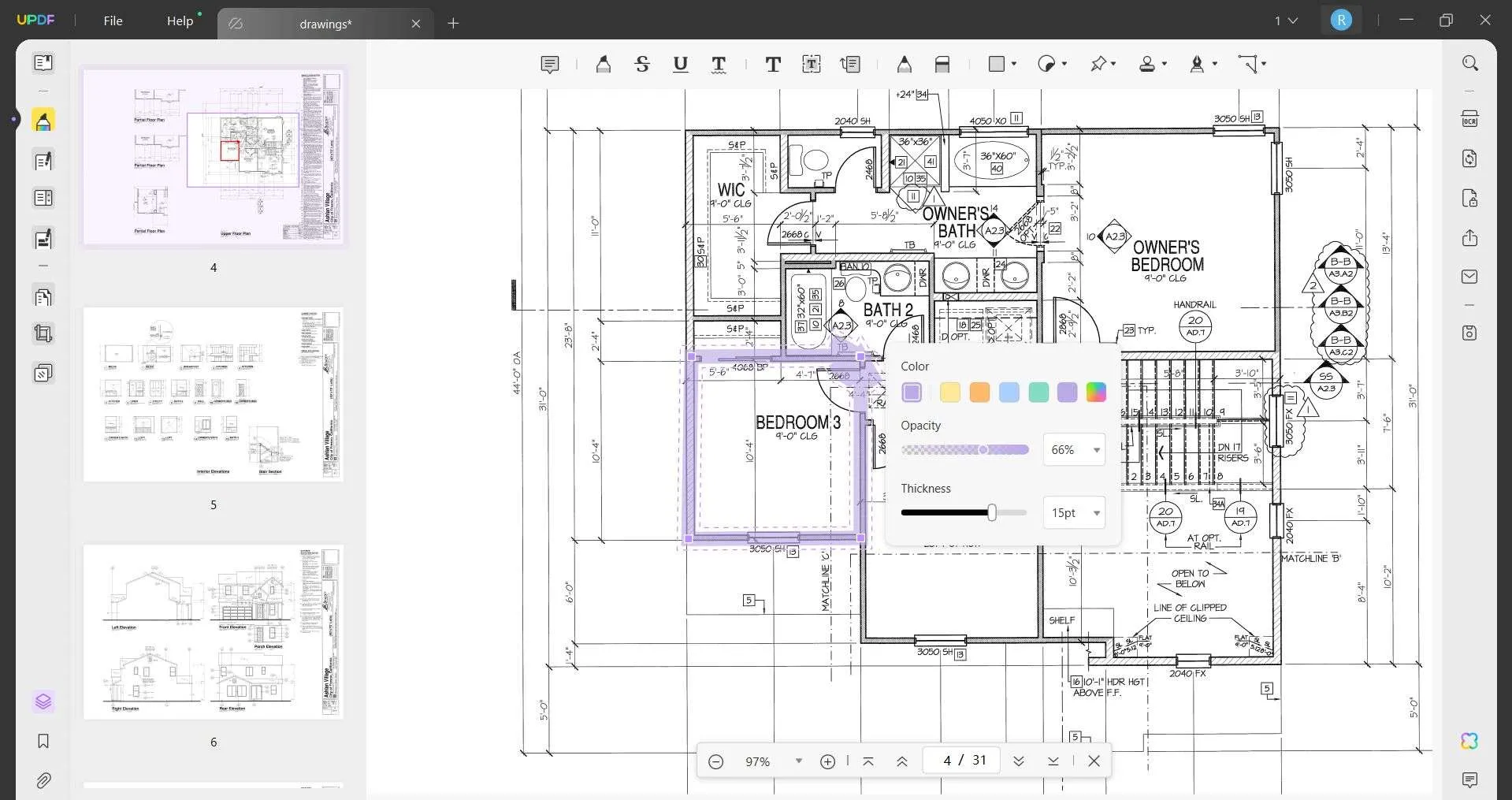Add a new tab with plus button
1512x800 pixels.
(453, 24)
